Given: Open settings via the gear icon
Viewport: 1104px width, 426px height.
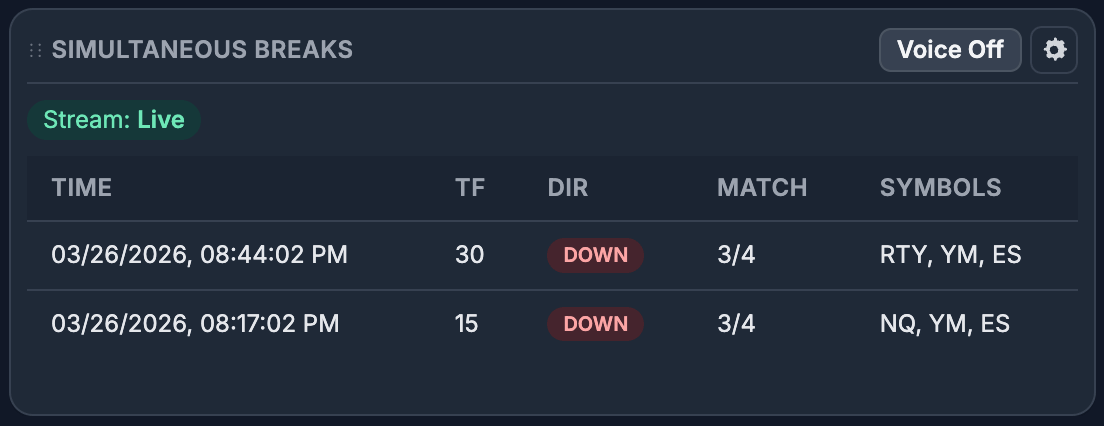Looking at the screenshot, I should (1054, 50).
